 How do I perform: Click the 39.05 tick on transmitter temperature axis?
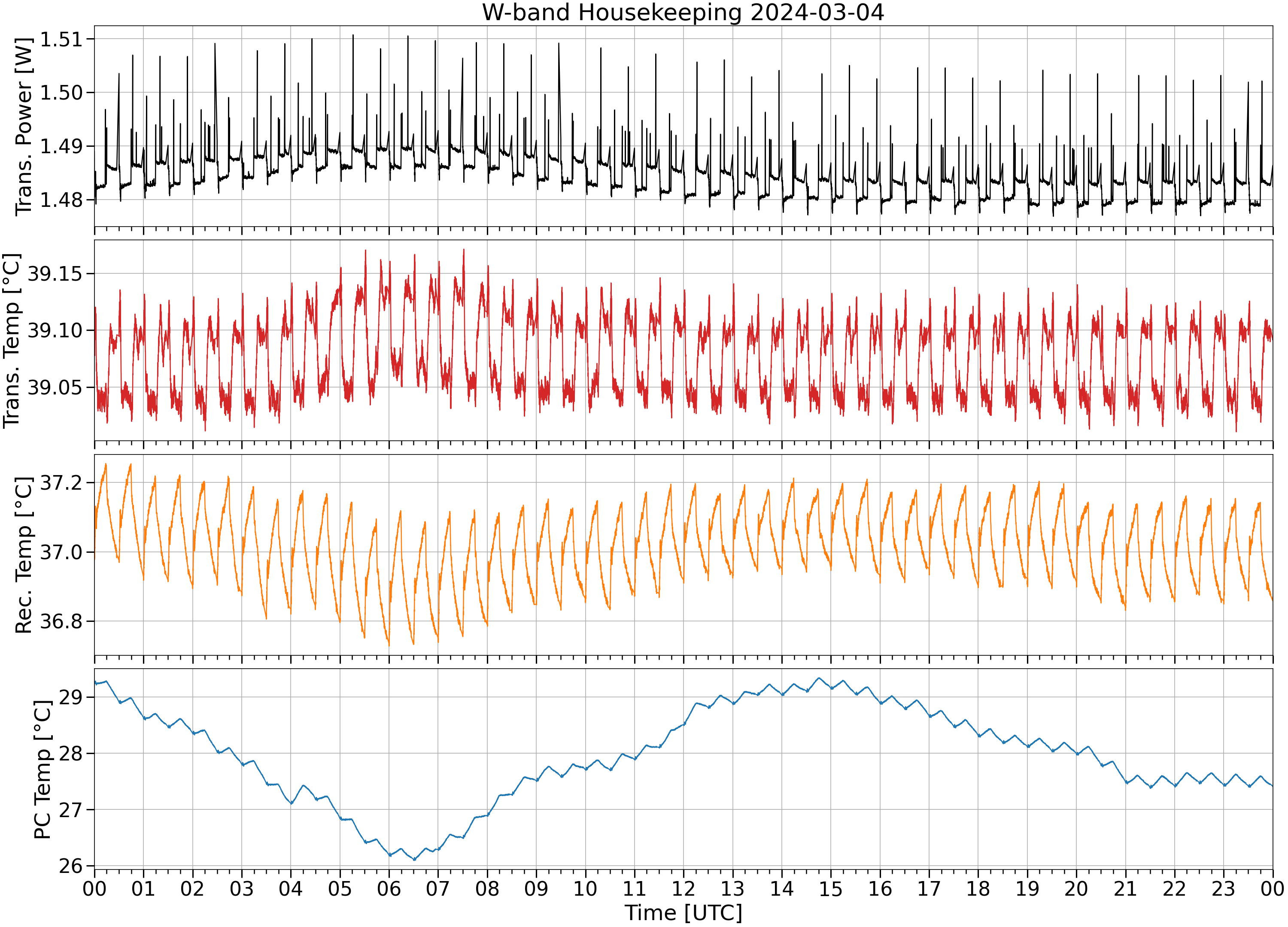55,388
